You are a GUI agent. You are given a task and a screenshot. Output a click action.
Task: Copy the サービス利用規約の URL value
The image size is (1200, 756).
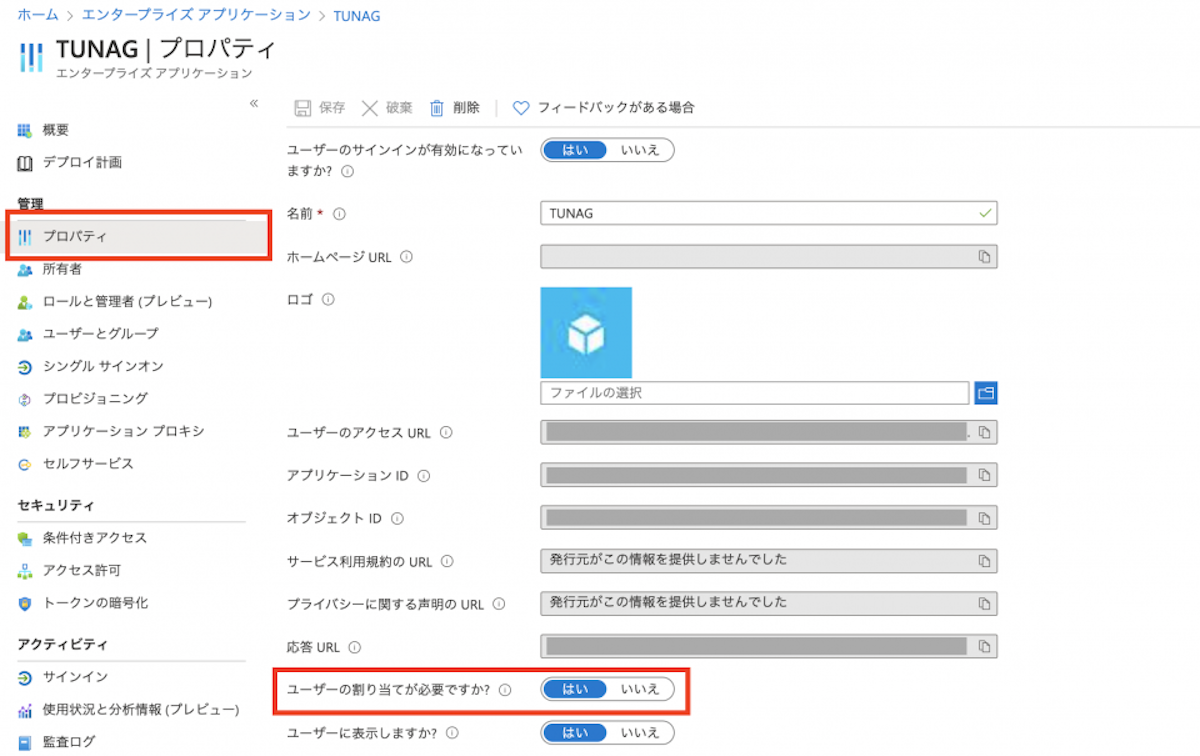coord(984,560)
